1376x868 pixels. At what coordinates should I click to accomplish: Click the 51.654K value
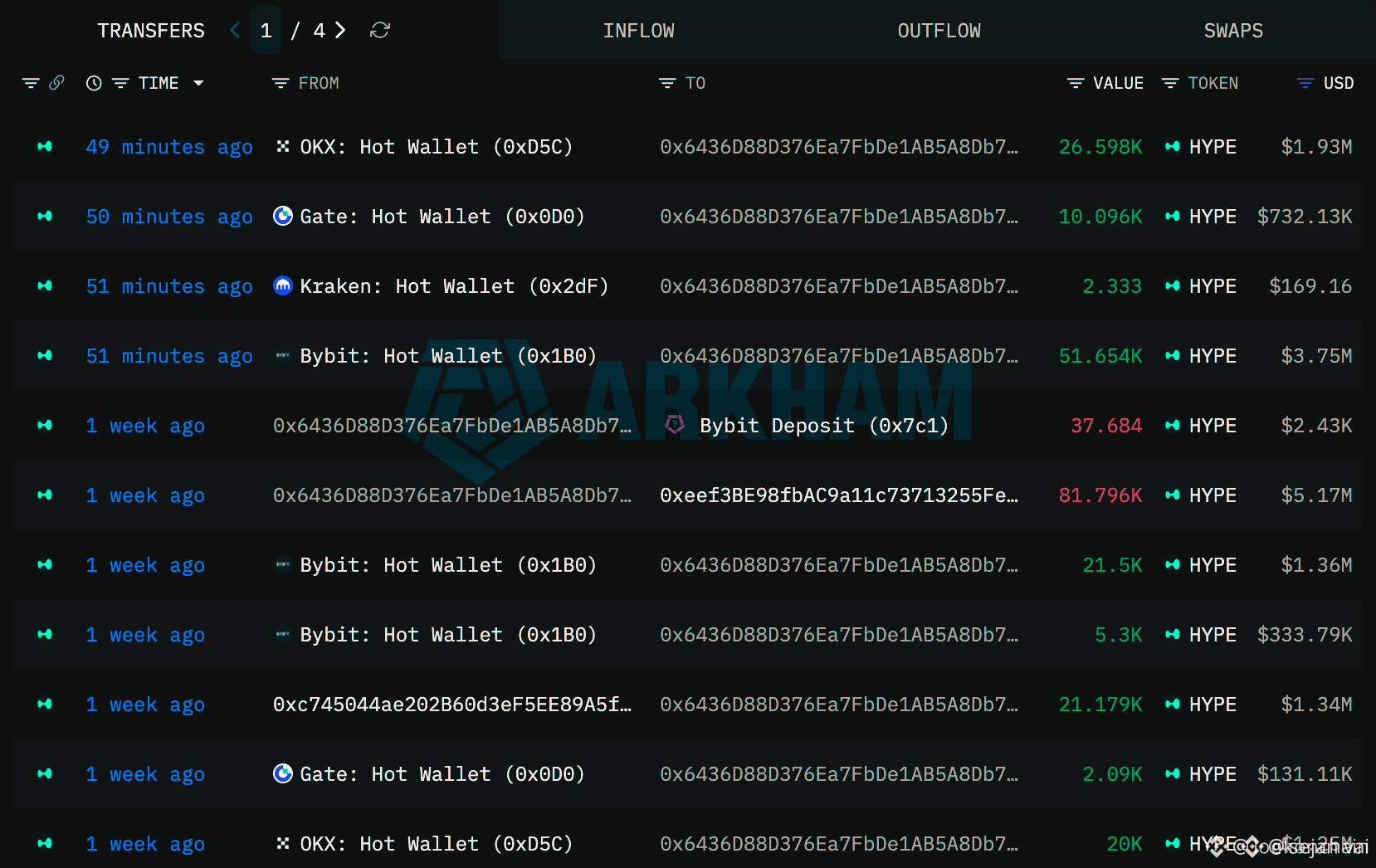[1100, 356]
